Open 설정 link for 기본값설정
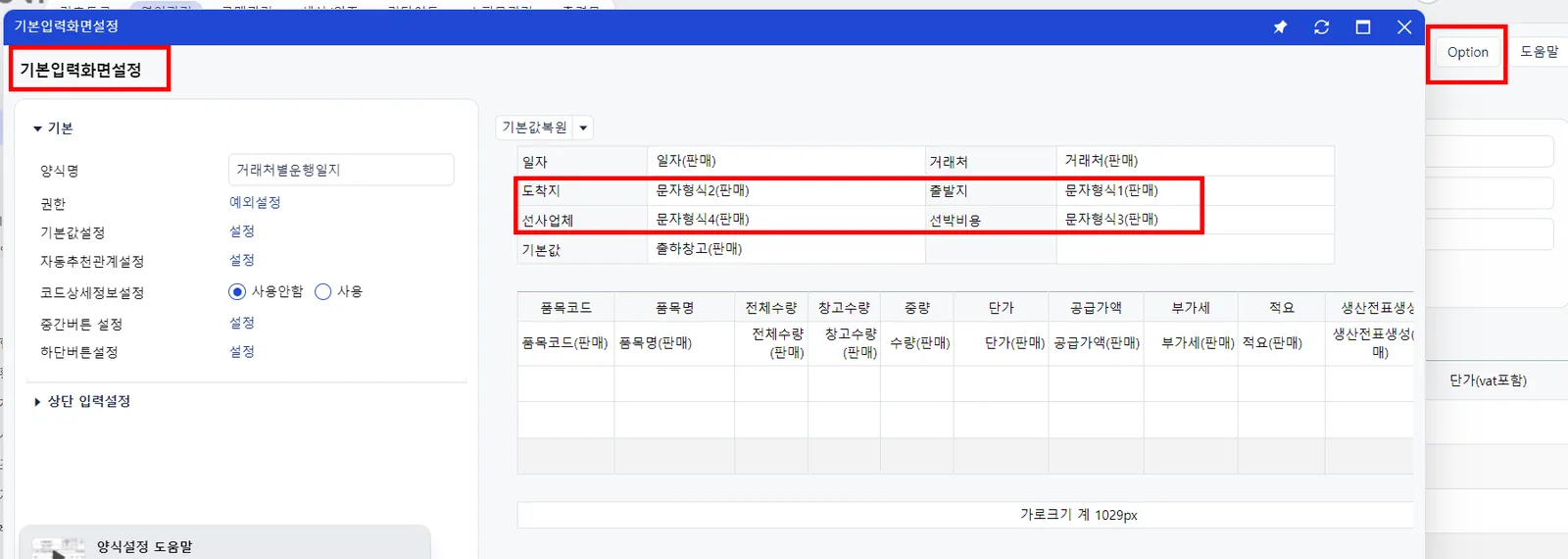Screen dimensions: 1568x559 coord(242,231)
